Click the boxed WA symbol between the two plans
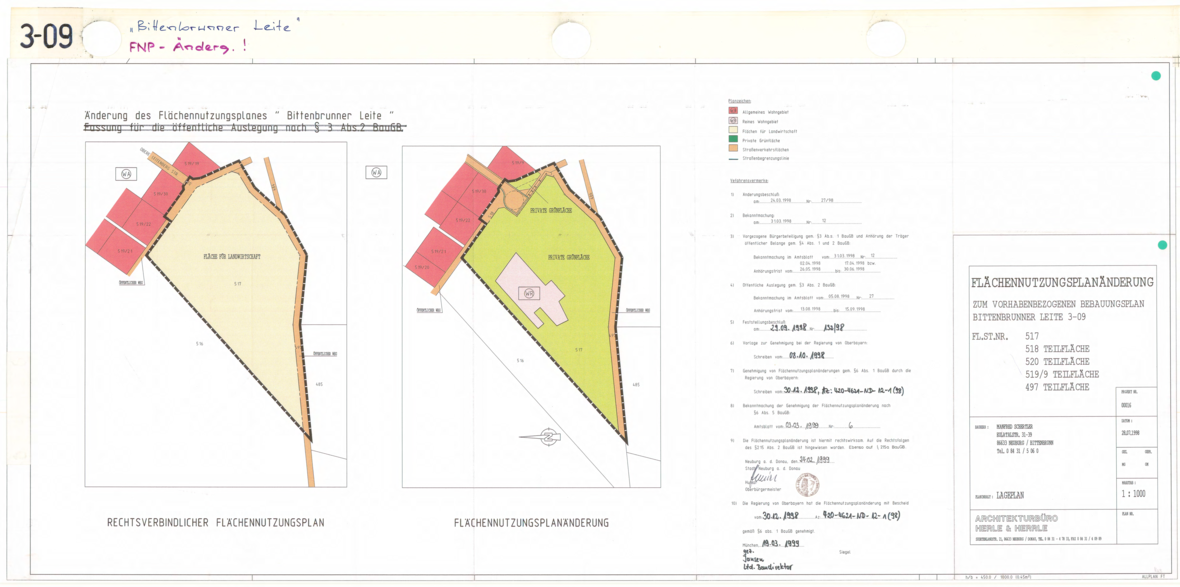Screen dimensions: 1180x587 376,172
